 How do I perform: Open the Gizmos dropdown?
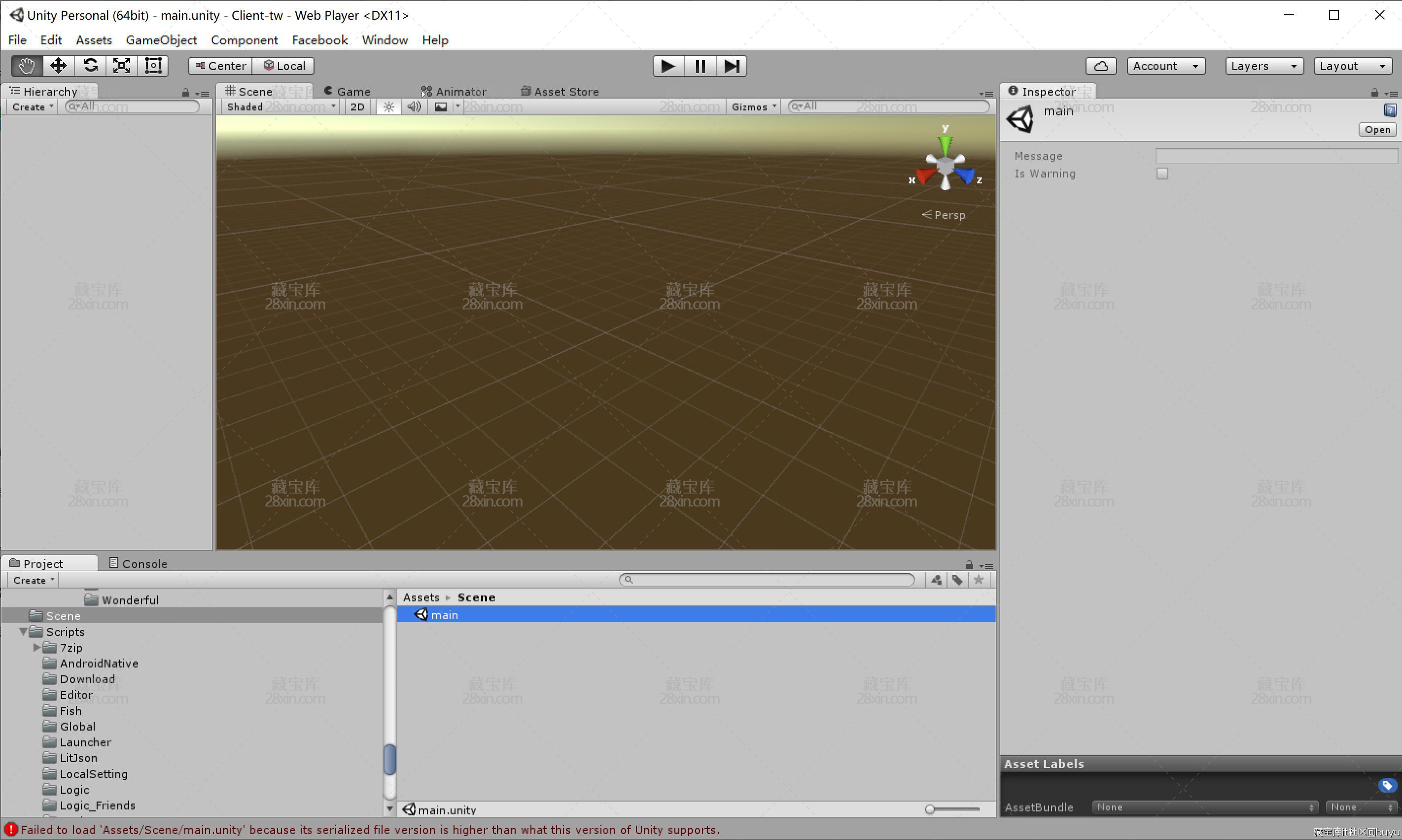click(x=753, y=107)
